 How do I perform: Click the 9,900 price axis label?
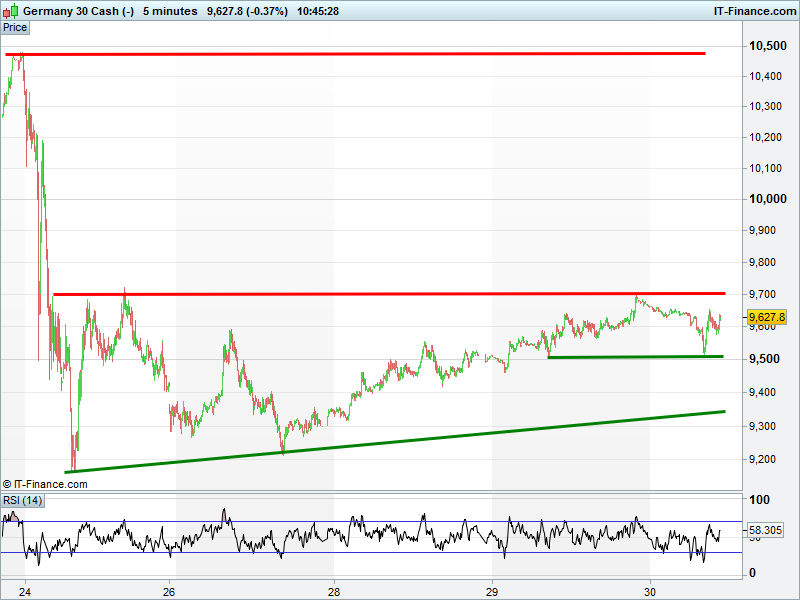(762, 230)
